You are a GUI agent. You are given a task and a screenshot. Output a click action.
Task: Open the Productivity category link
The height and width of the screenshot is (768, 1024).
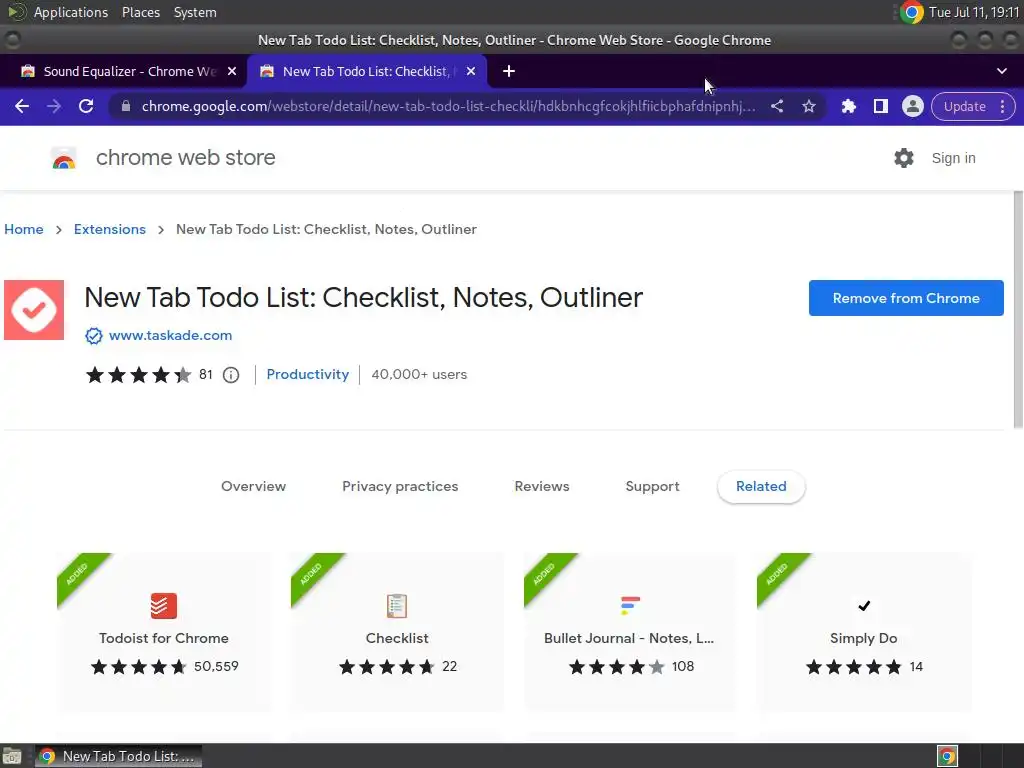tap(308, 374)
